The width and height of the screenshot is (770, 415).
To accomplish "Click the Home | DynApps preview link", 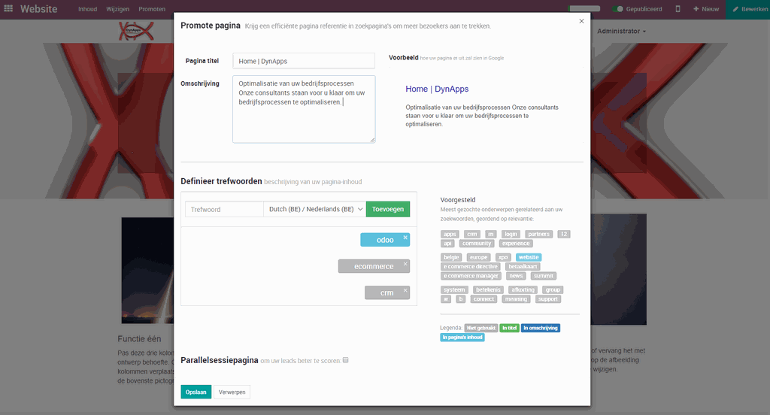I will point(437,89).
